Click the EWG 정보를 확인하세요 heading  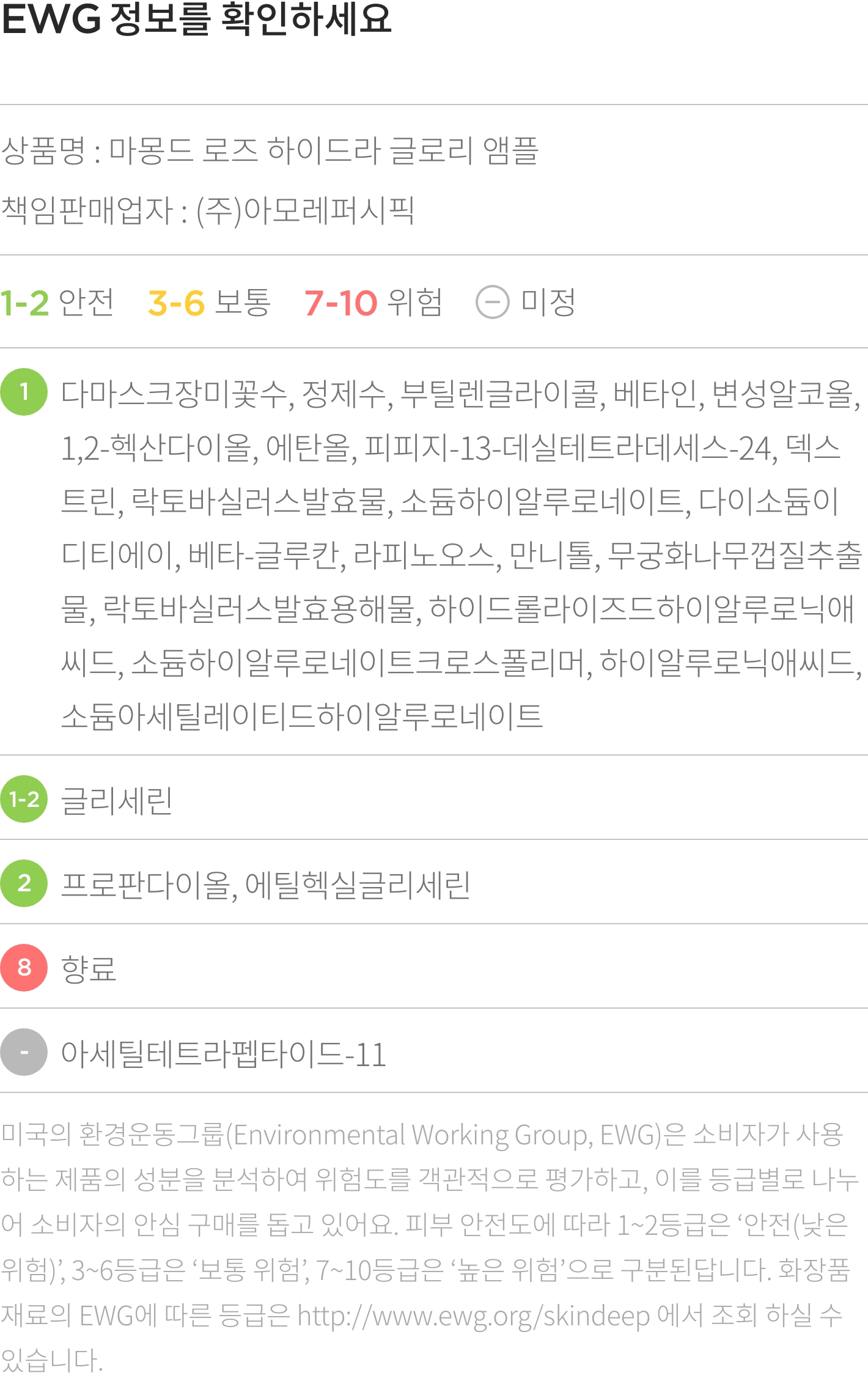[196, 20]
